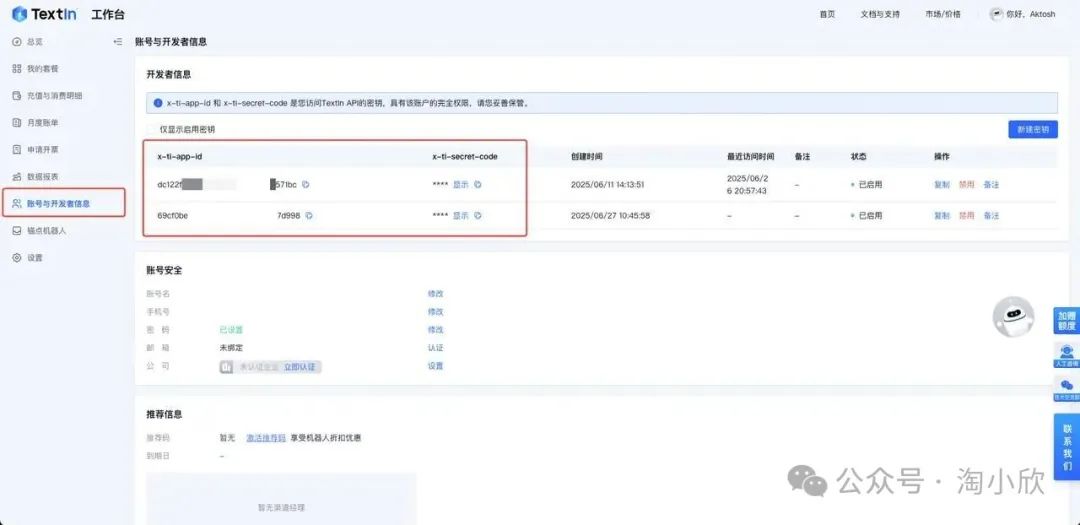The width and height of the screenshot is (1080, 525).
Task: Click 认证 beside 邮箱
Action: (x=435, y=348)
